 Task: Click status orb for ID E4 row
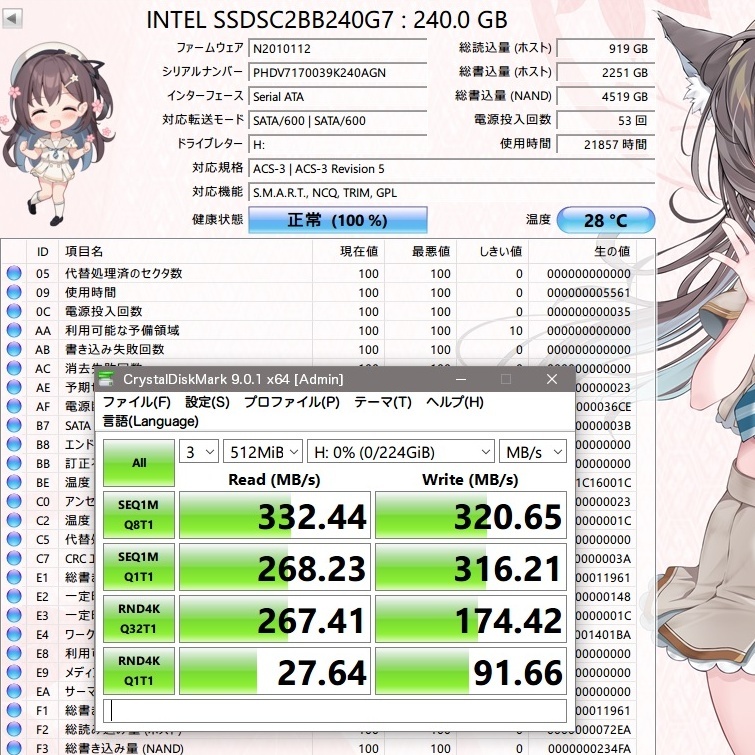pos(14,634)
